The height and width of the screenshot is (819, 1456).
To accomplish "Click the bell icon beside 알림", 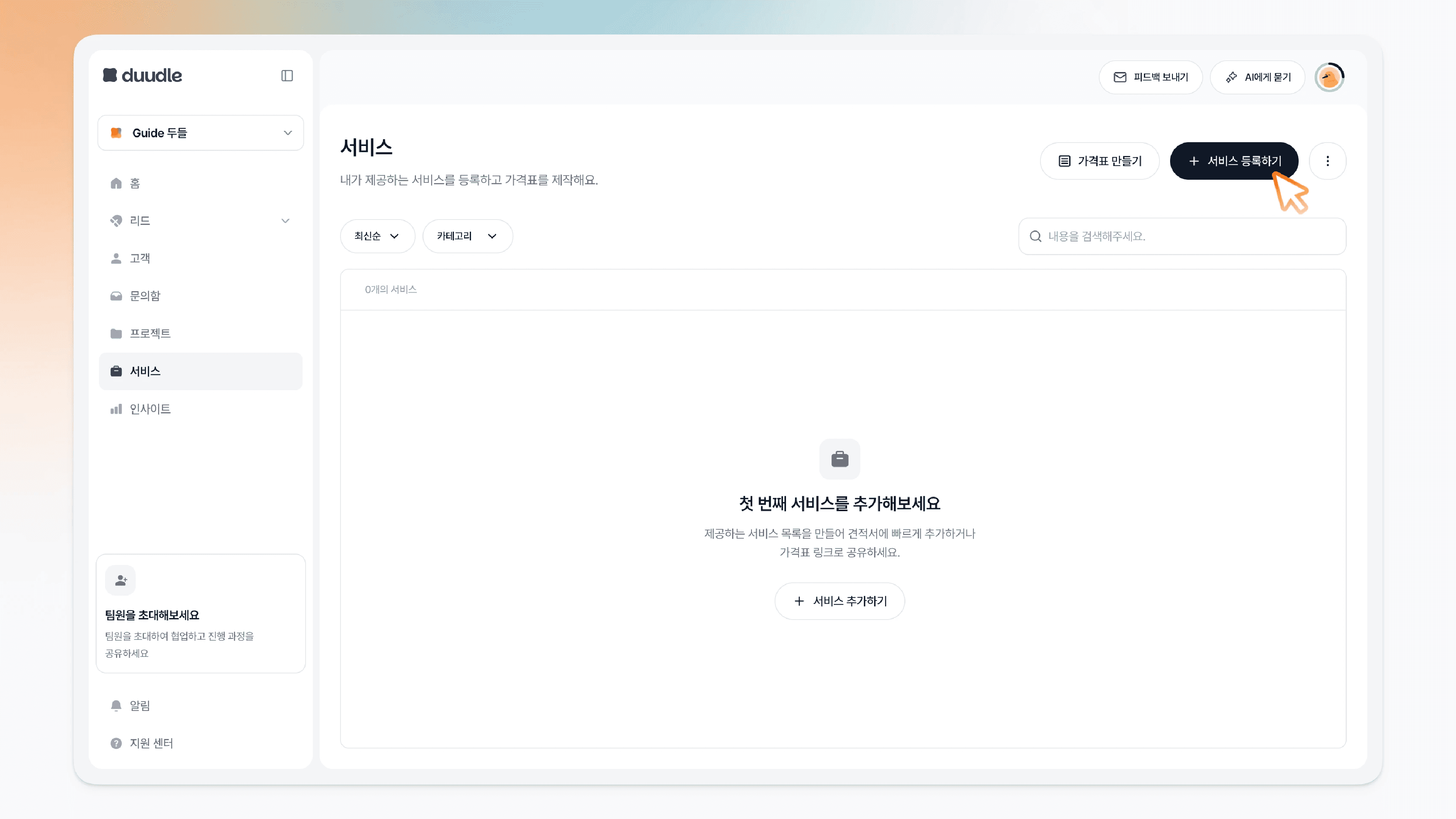I will coord(116,705).
